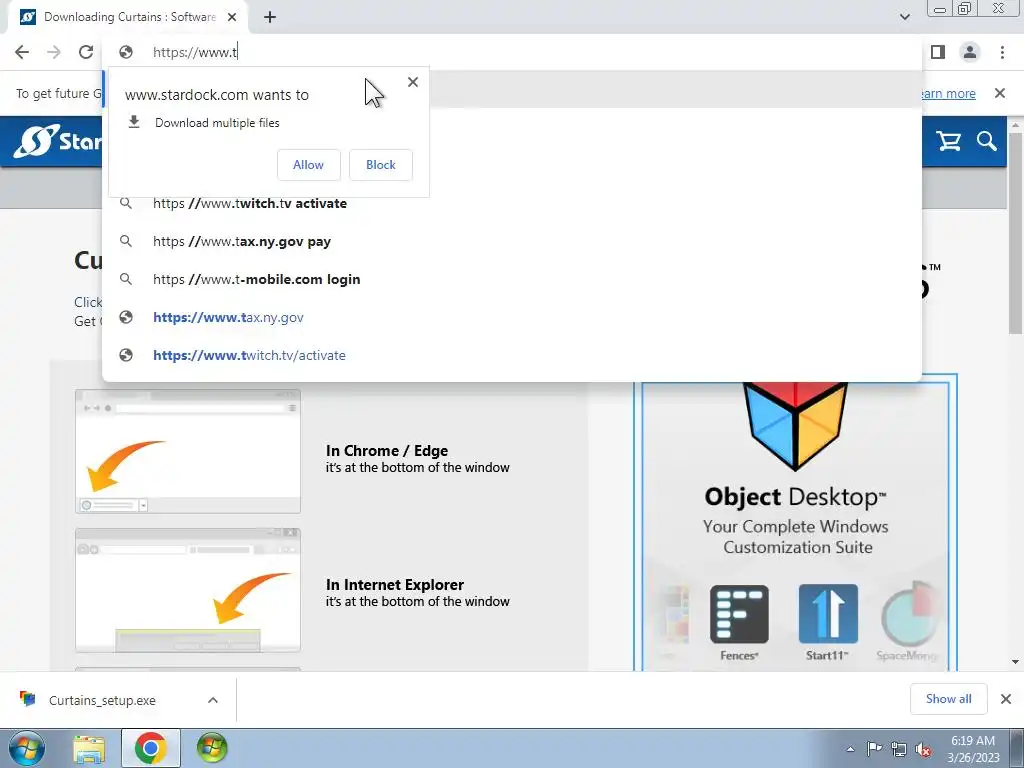
Task: Open the https://www.tax.ny.gov URL suggestion
Action: click(x=512, y=317)
